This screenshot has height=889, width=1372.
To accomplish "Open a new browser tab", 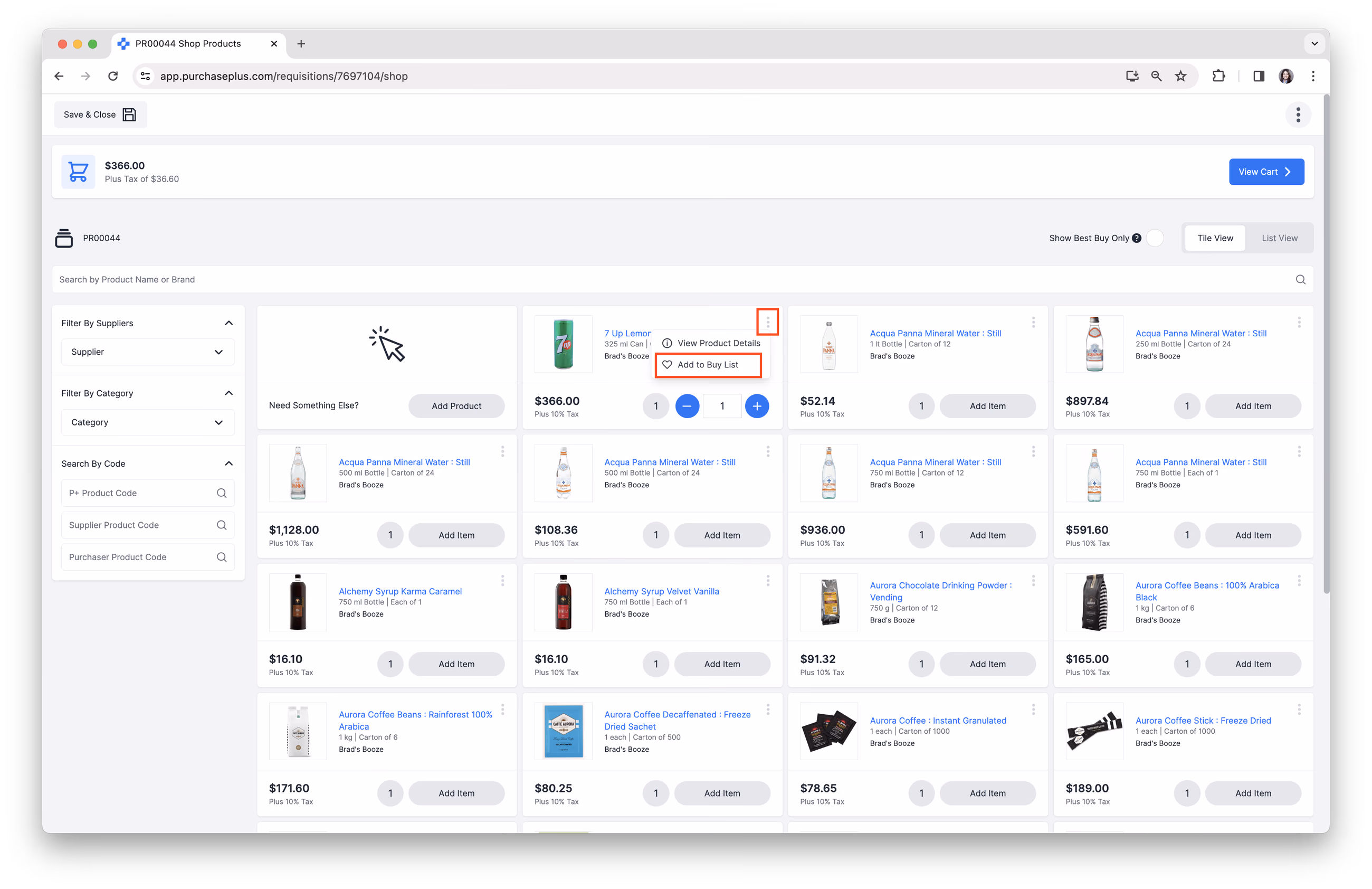I will [x=301, y=44].
